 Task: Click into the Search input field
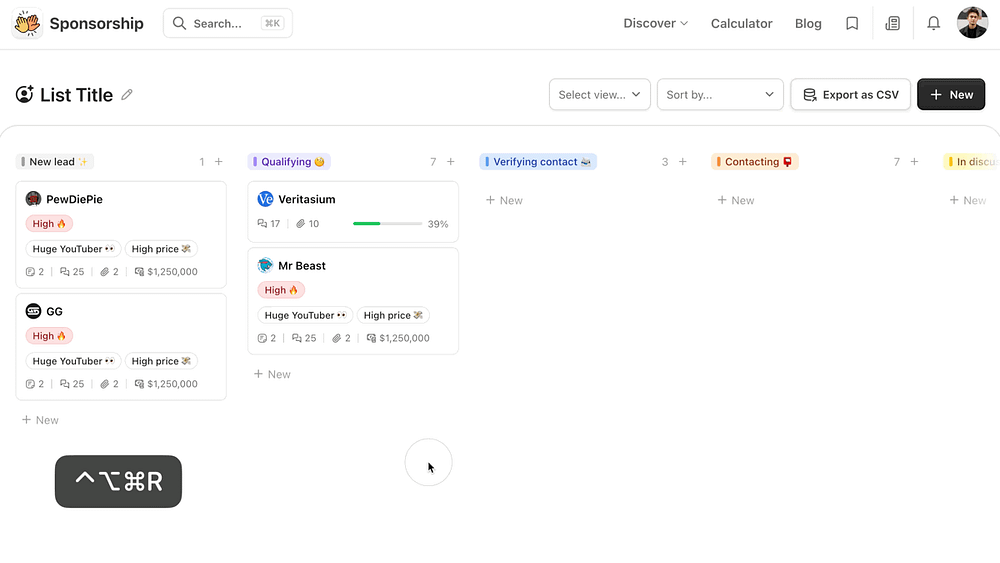228,24
